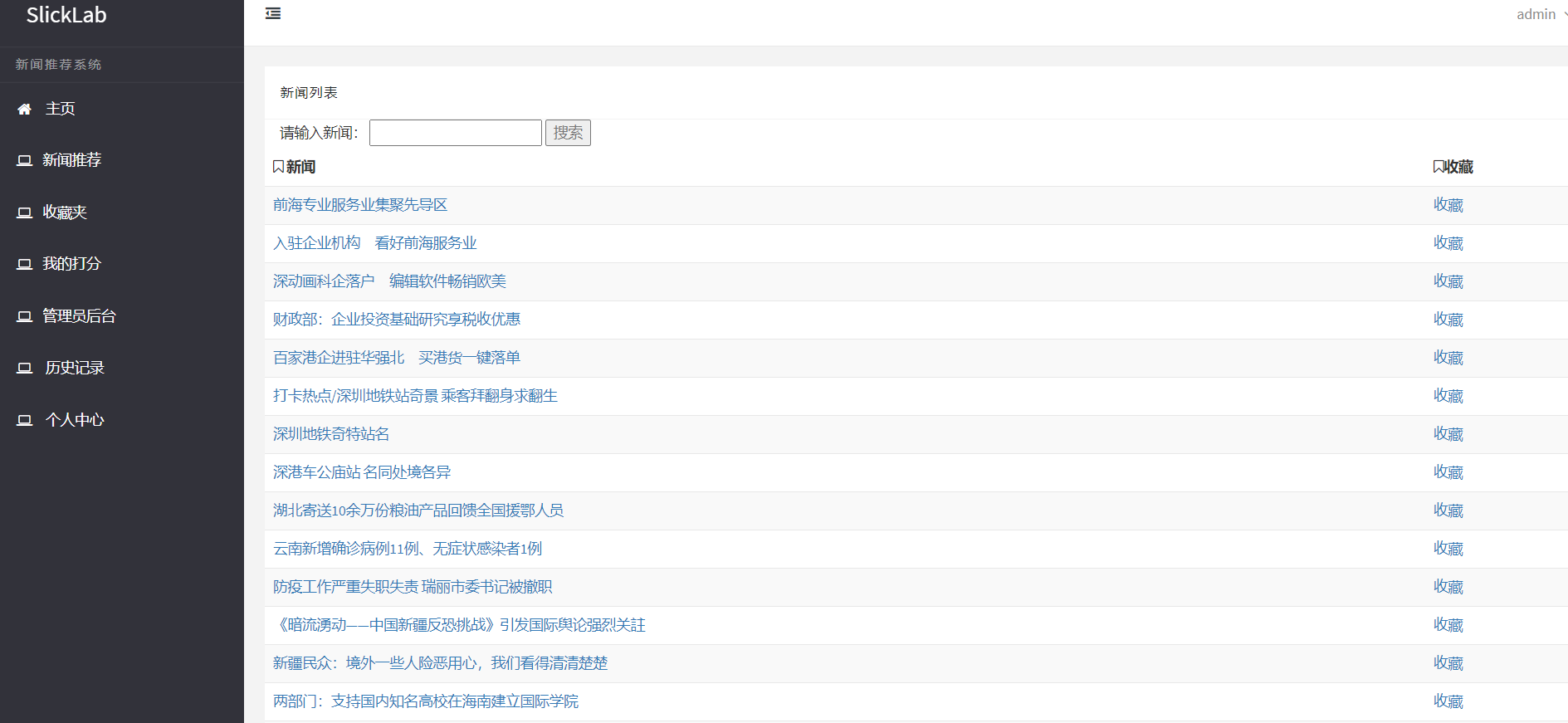Open news 湖北寄送10余万份粮油产品
The height and width of the screenshot is (723, 1568).
pos(418,510)
